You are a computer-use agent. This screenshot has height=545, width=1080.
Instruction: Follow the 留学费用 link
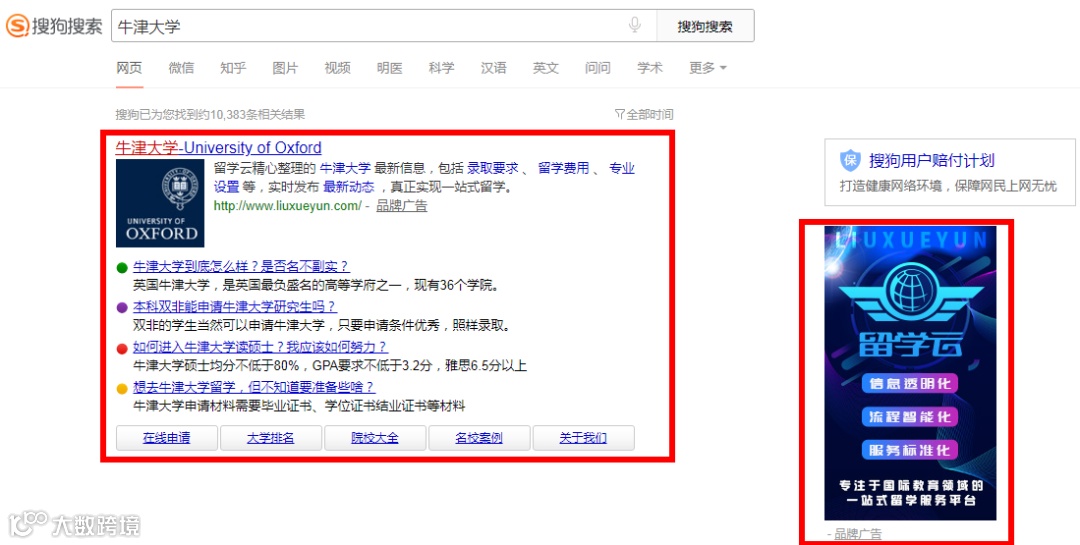click(x=563, y=168)
